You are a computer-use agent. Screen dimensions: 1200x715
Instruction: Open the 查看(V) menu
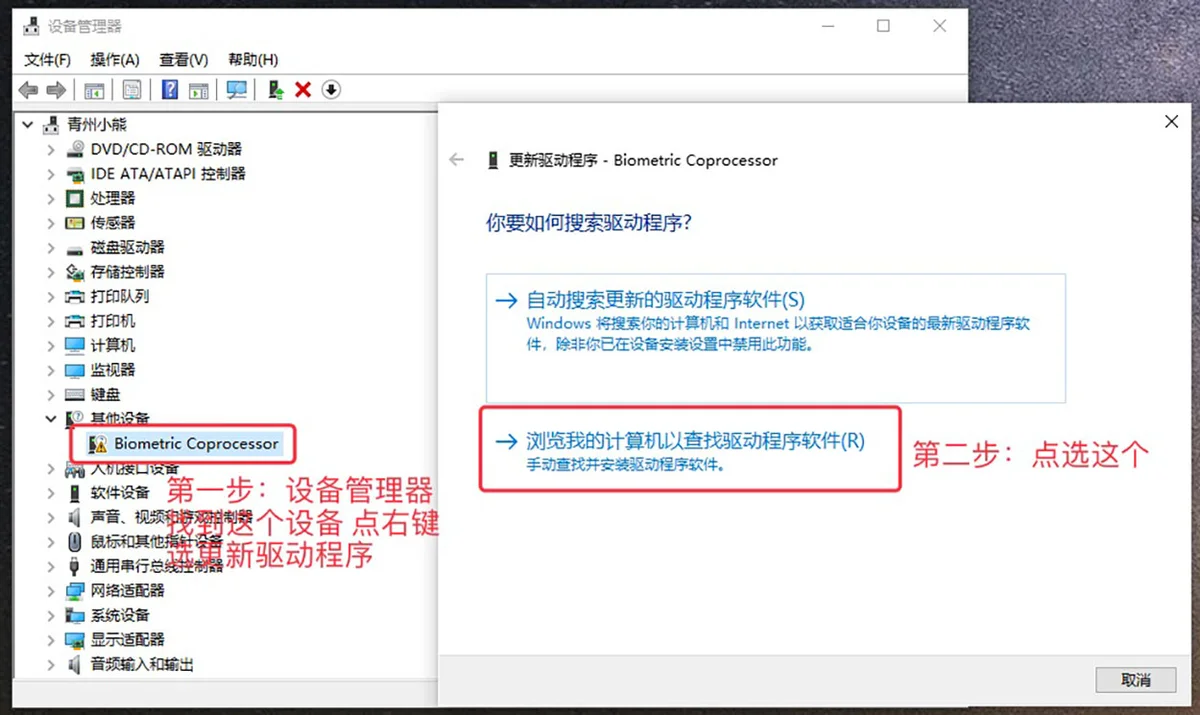point(183,60)
